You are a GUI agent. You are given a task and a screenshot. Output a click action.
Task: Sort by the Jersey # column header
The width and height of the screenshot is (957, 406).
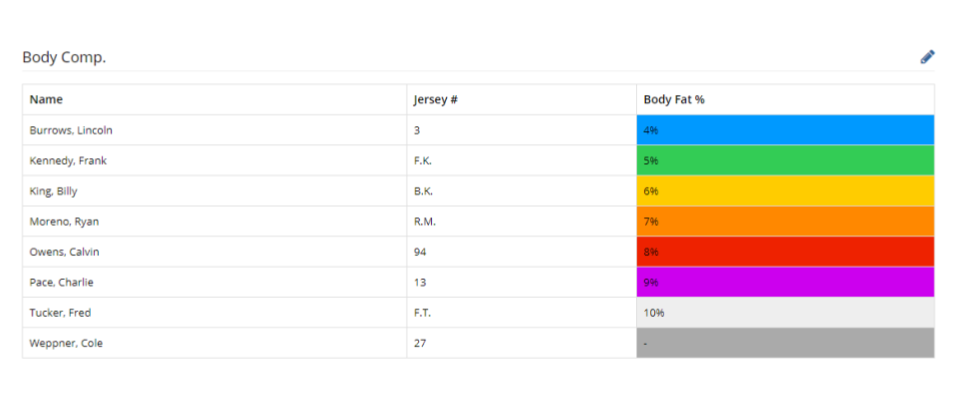point(435,100)
